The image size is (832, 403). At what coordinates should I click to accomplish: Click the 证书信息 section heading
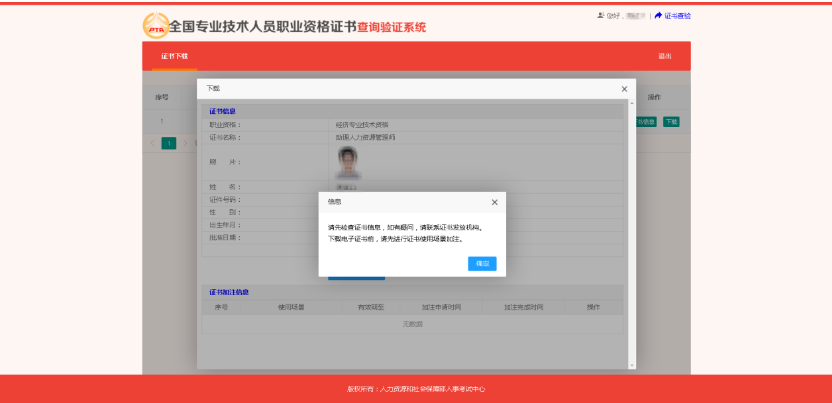222,111
